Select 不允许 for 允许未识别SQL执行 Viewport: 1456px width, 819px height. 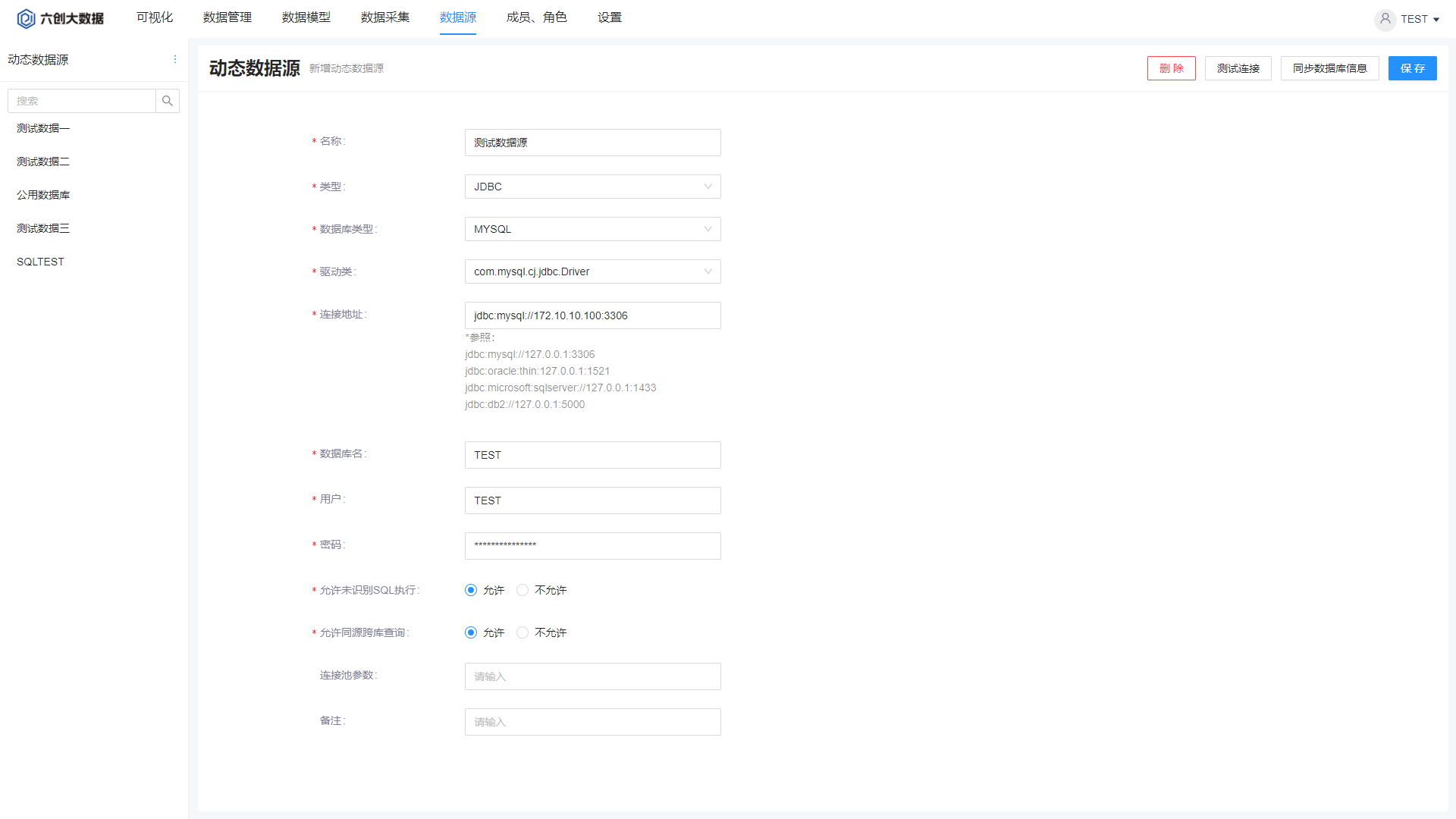coord(522,590)
